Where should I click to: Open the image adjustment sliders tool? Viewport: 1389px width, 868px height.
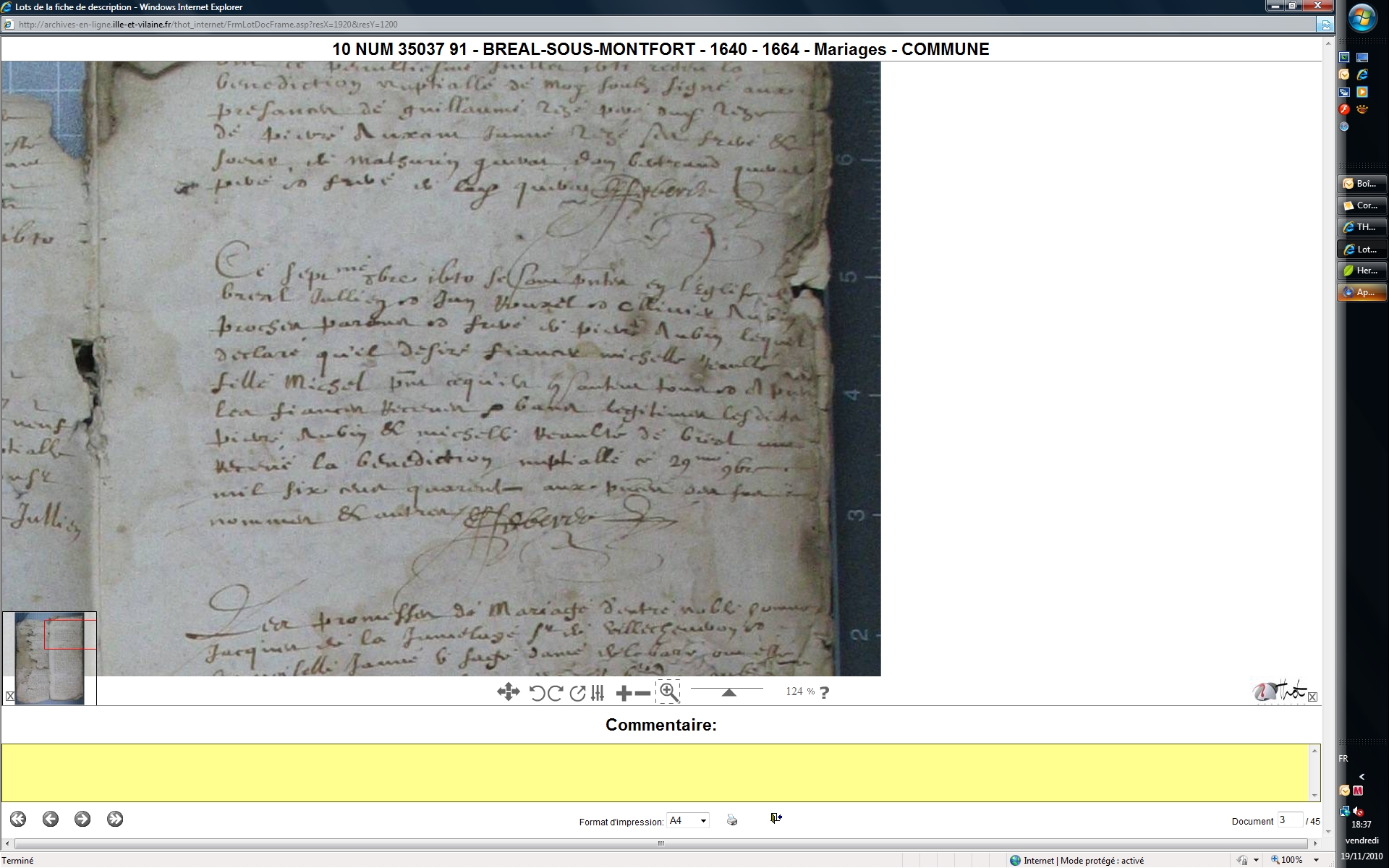598,693
